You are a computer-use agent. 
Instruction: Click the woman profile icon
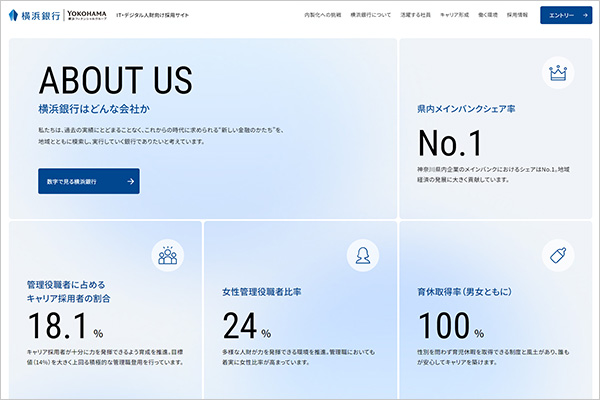pos(363,255)
